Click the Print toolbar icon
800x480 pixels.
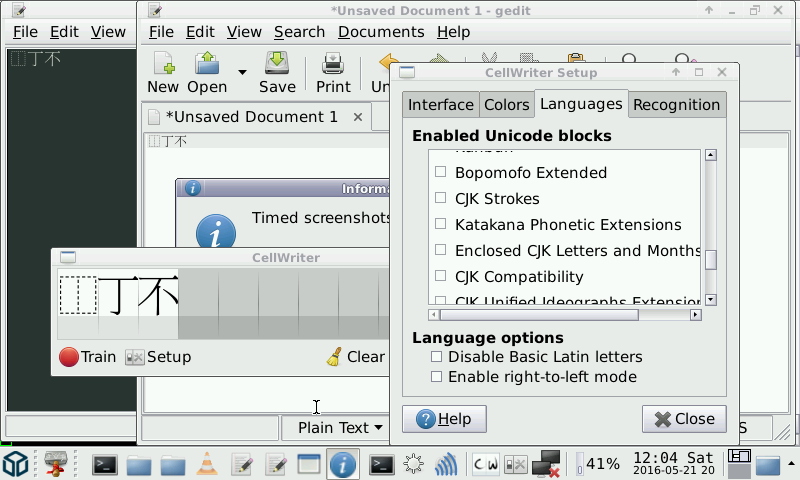[333, 72]
